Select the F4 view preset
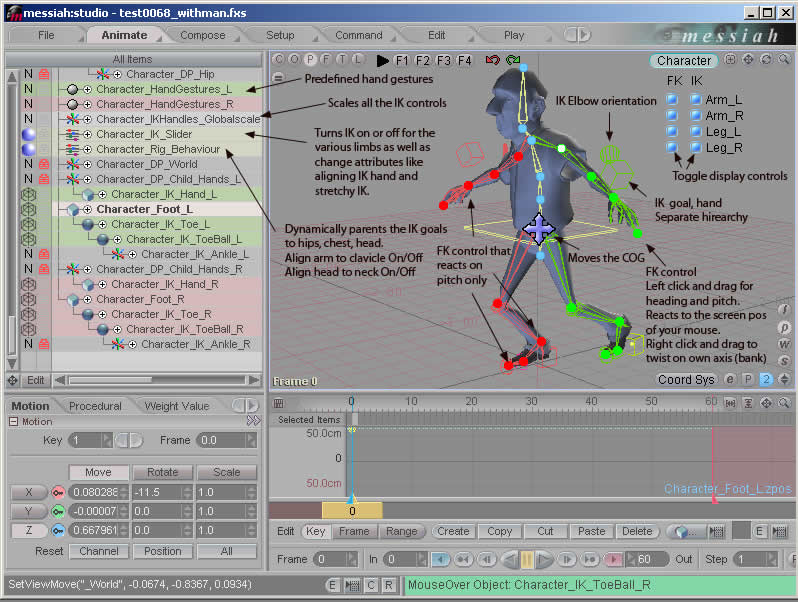 465,61
